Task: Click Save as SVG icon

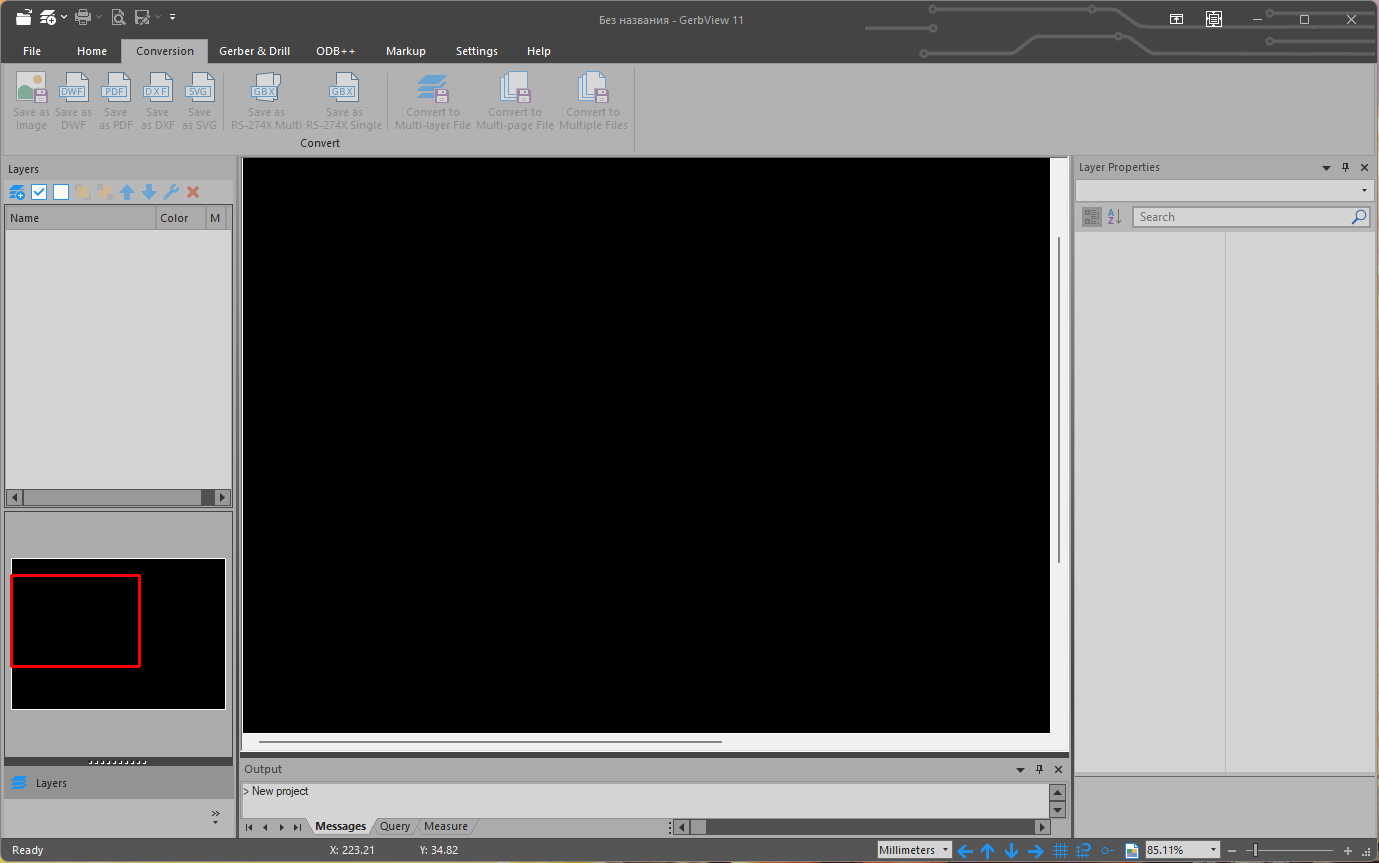Action: click(200, 101)
